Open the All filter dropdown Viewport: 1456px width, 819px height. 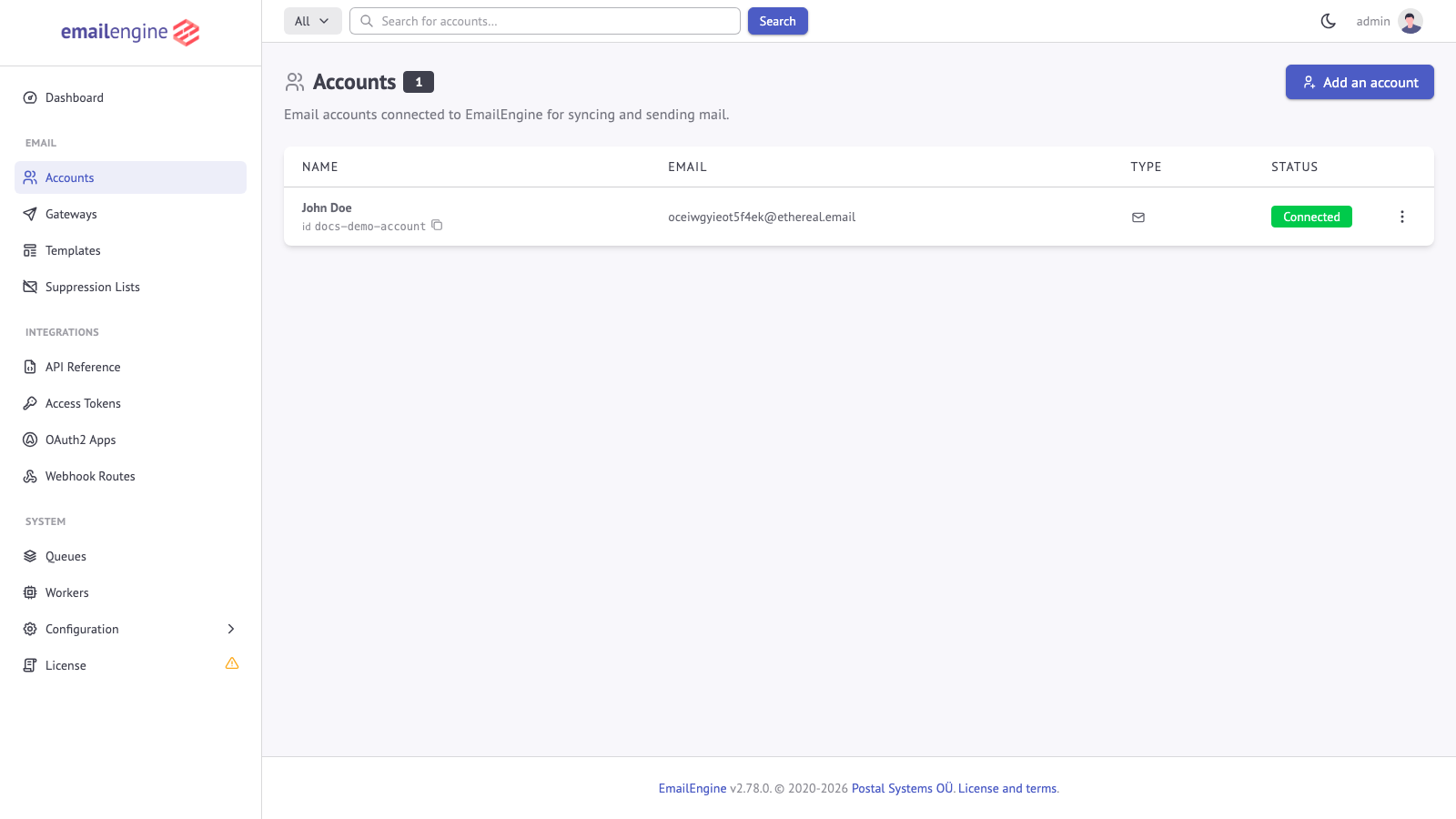coord(313,21)
